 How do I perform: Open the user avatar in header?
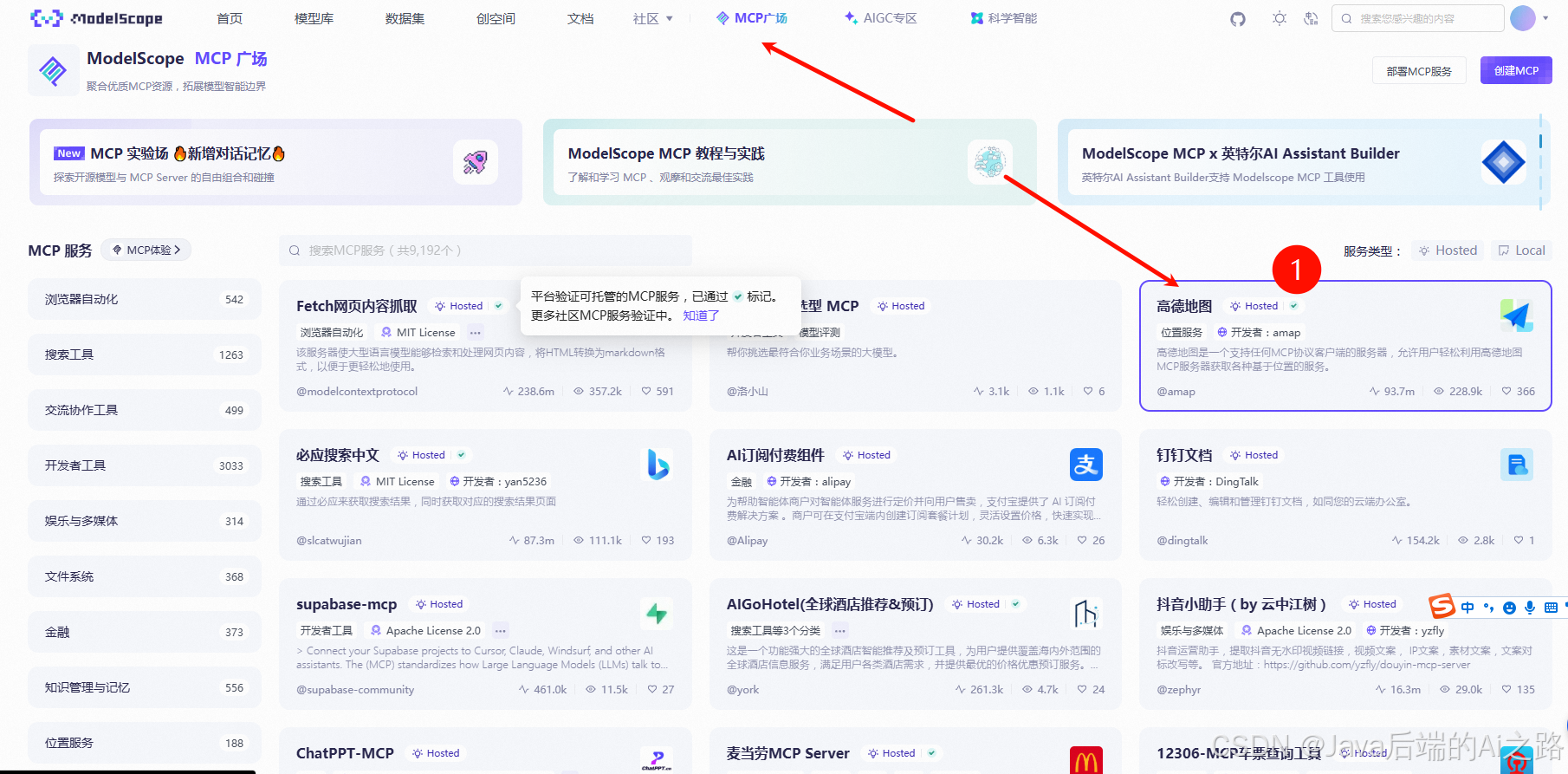pyautogui.click(x=1523, y=18)
